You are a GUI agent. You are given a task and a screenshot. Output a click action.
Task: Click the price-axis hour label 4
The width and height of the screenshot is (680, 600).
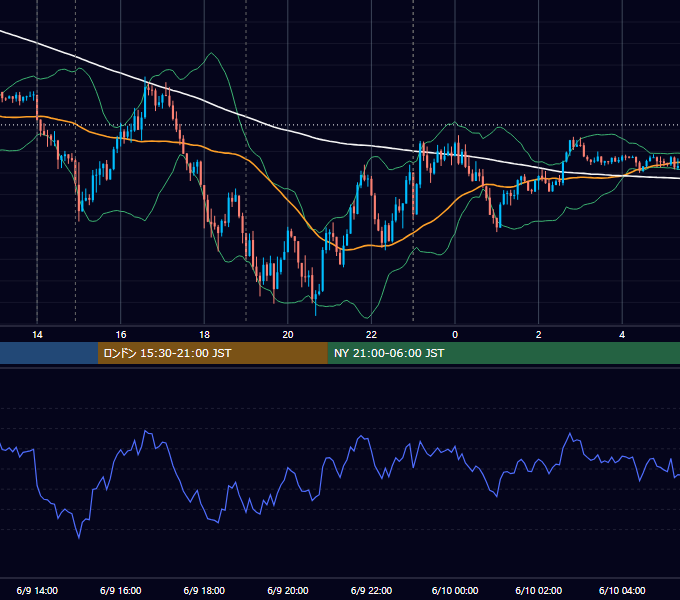point(622,335)
